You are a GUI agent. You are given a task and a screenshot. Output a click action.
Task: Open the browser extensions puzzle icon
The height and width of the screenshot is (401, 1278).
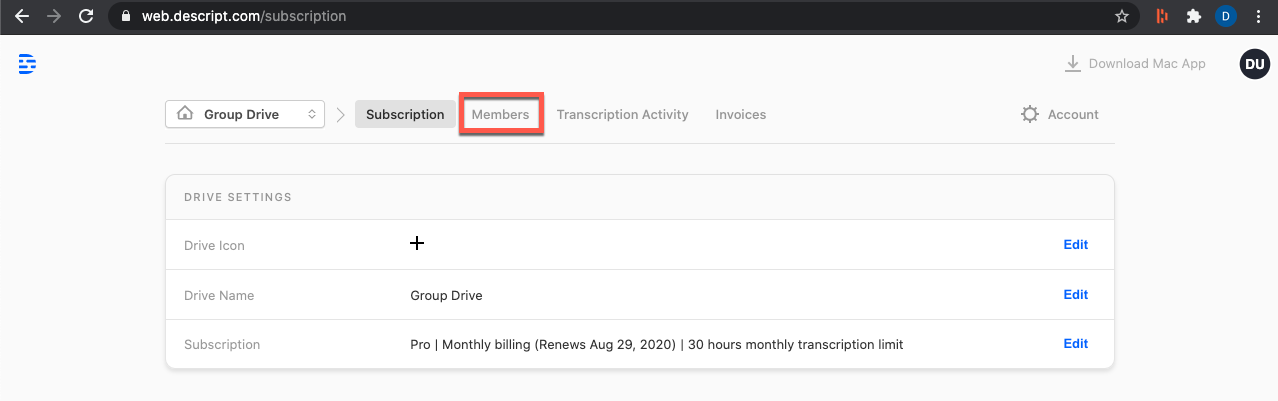pyautogui.click(x=1193, y=16)
